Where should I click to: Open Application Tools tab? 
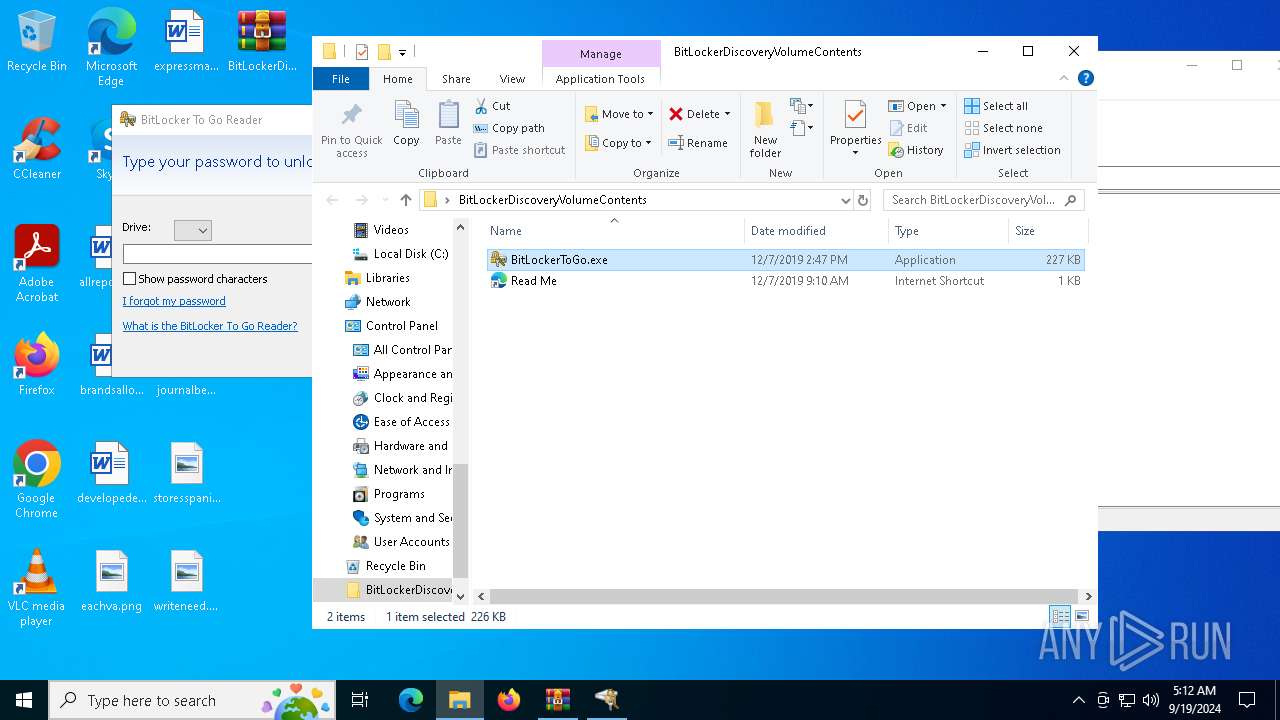coord(600,79)
